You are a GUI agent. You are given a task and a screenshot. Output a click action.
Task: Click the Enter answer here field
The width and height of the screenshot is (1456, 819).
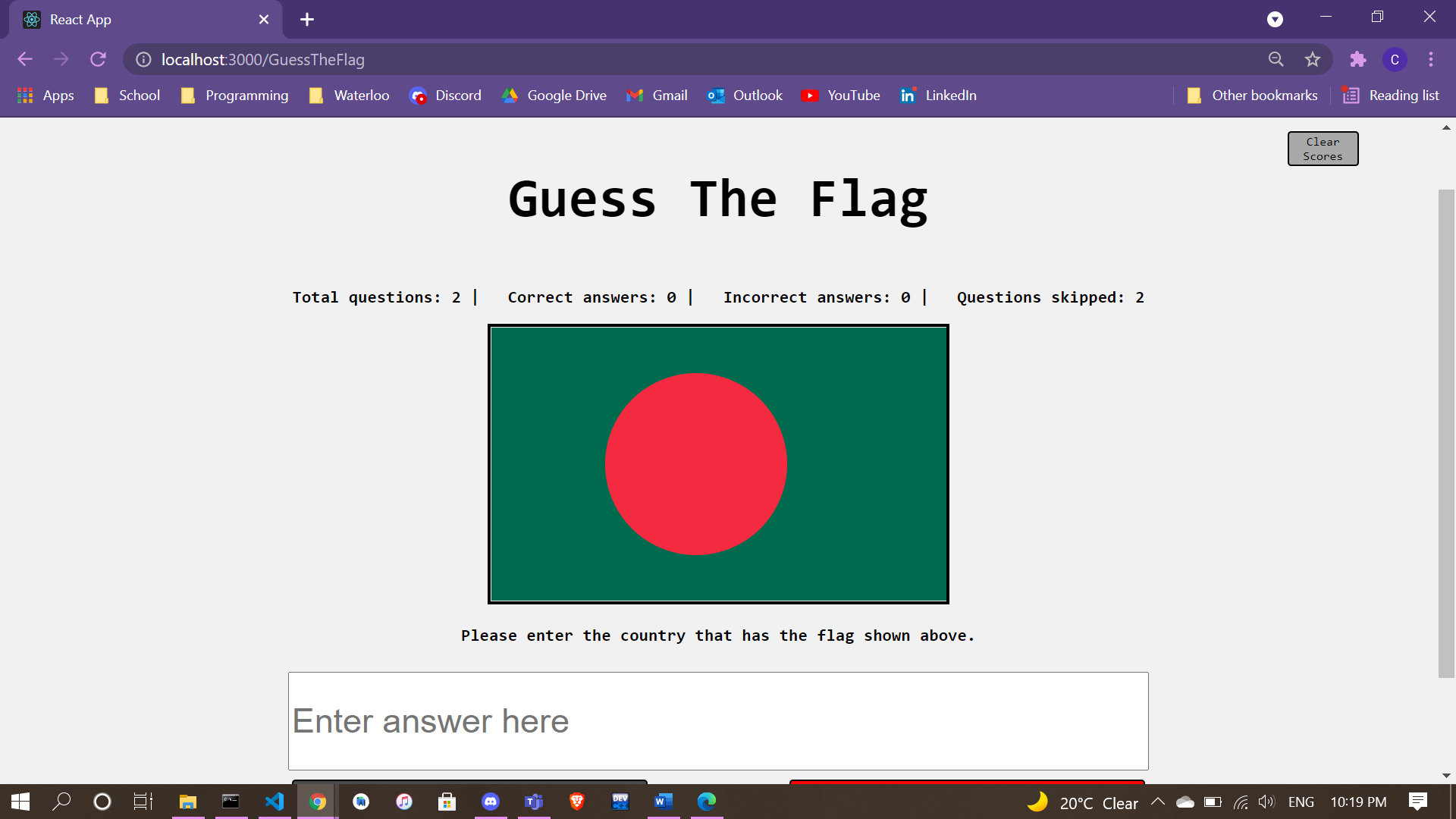tap(718, 720)
